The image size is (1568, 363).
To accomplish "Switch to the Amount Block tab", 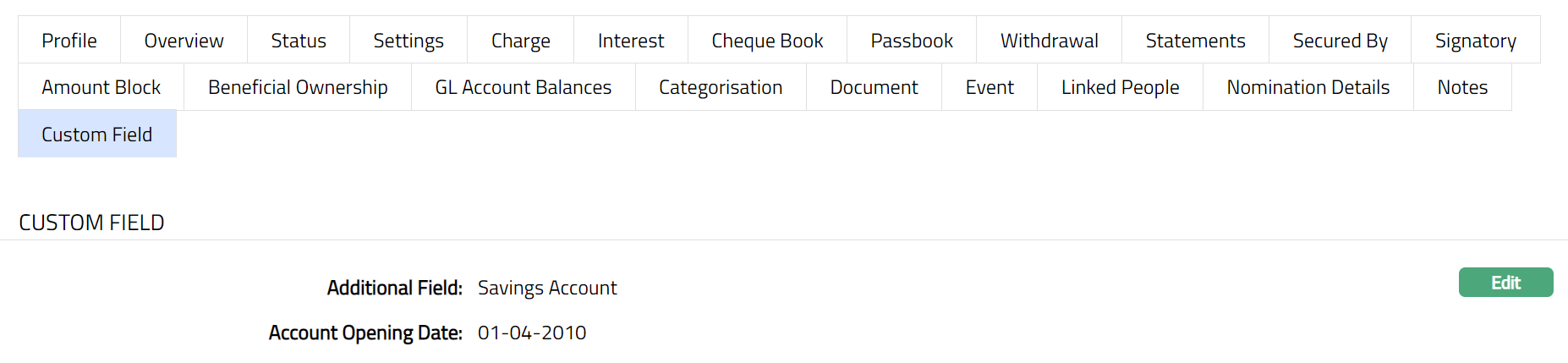I will point(101,87).
